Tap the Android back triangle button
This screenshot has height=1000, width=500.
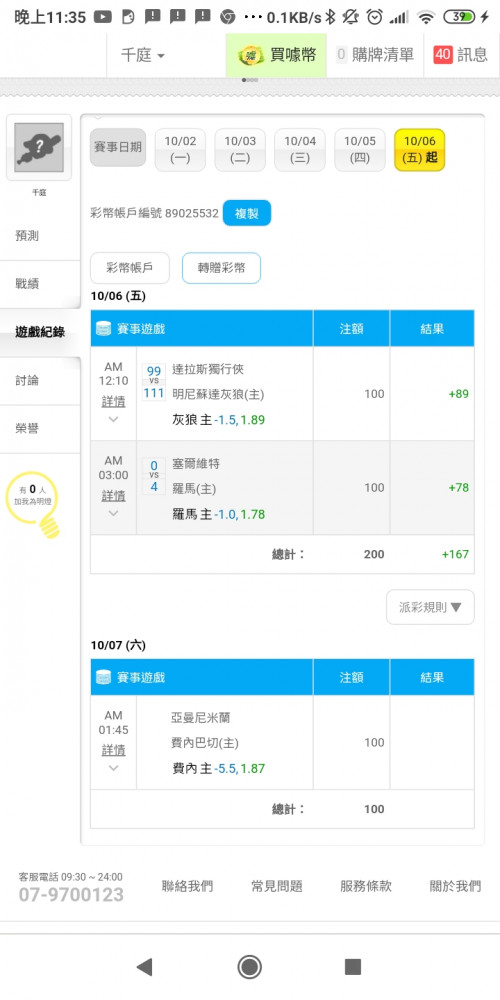pos(145,967)
